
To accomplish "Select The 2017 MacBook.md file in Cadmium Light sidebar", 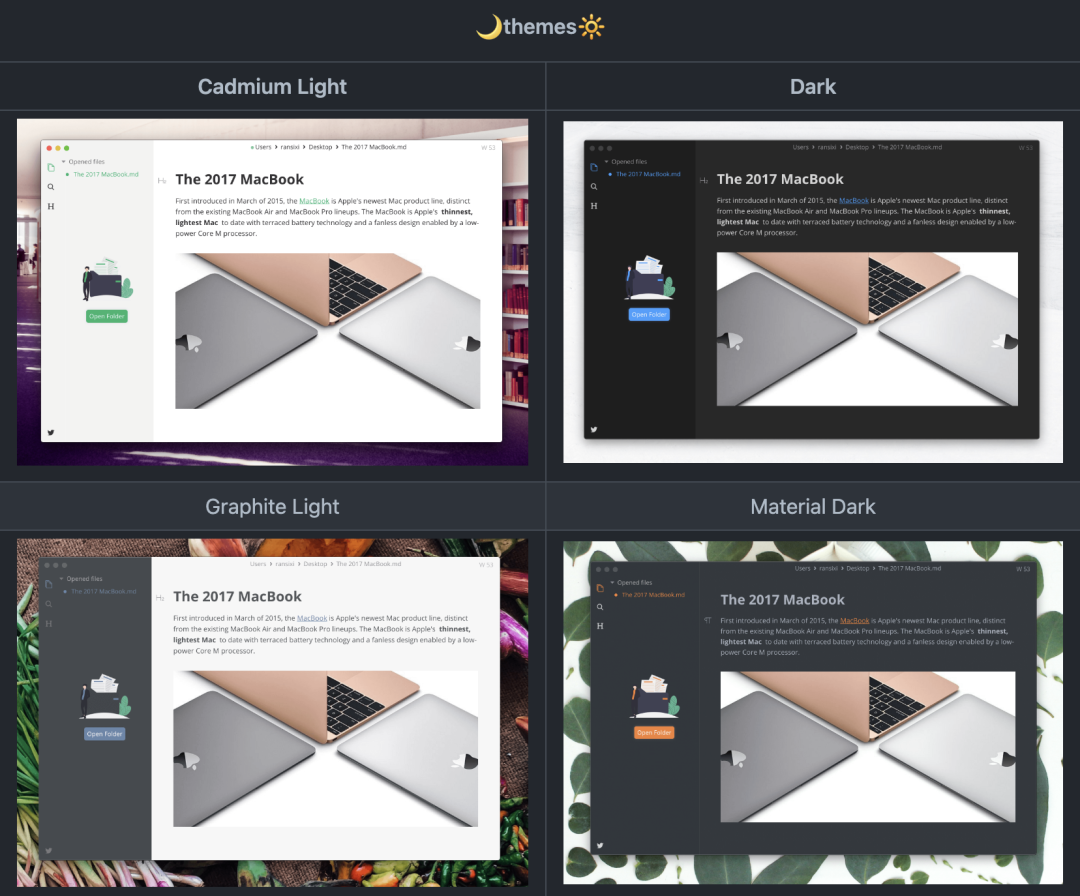I will [x=106, y=174].
